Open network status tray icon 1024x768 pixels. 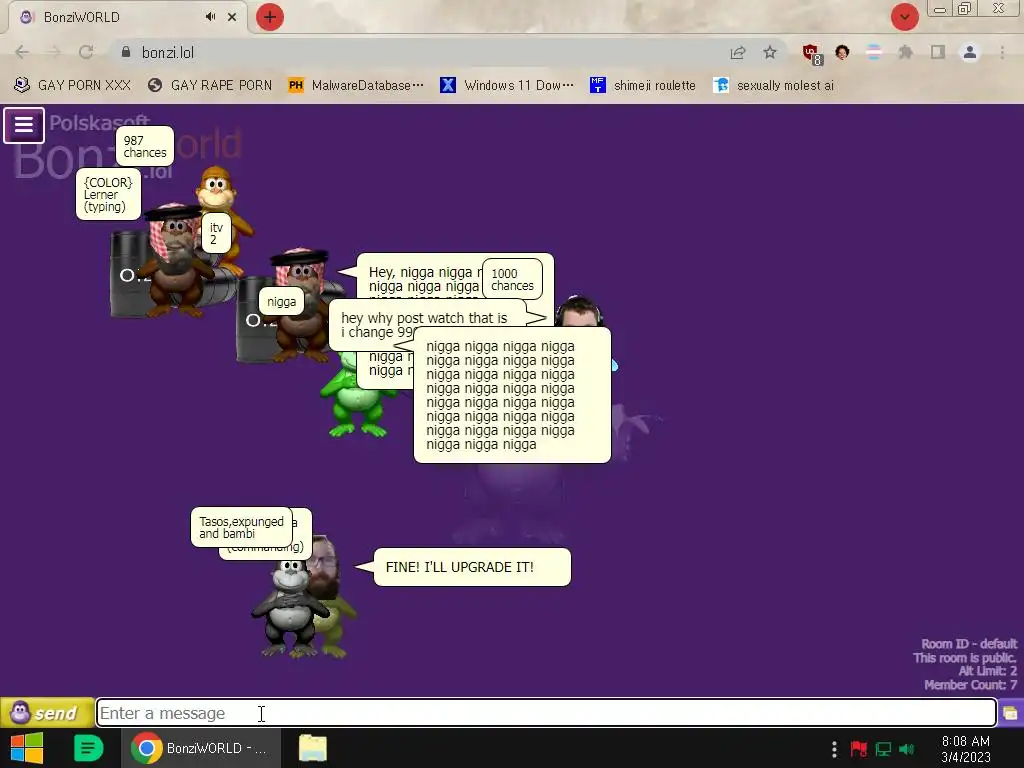(883, 748)
